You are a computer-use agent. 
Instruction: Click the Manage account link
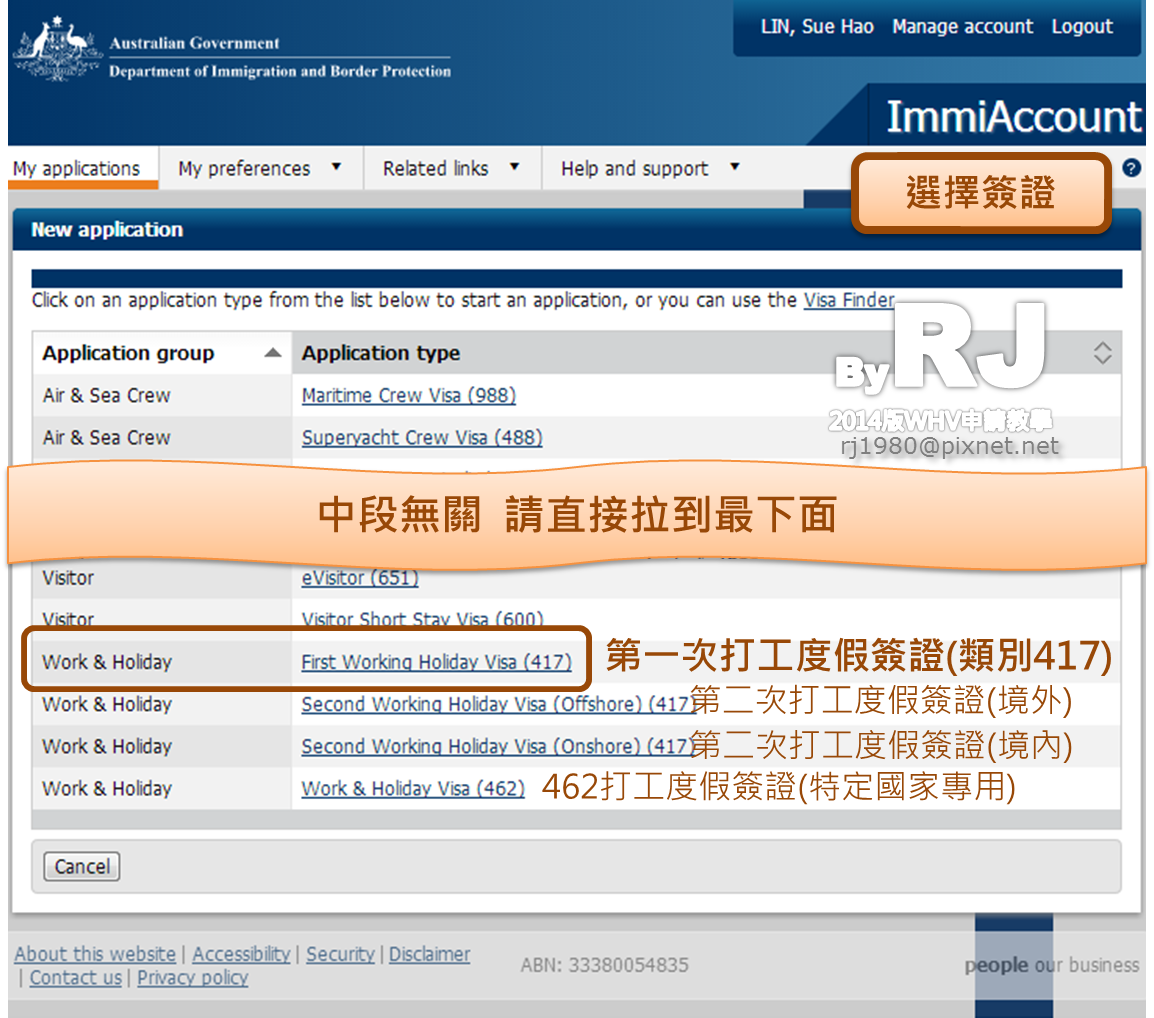pos(963,26)
